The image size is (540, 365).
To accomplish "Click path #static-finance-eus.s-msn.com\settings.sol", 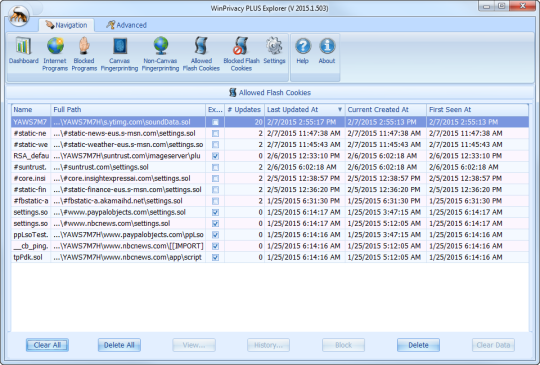I will point(127,190).
